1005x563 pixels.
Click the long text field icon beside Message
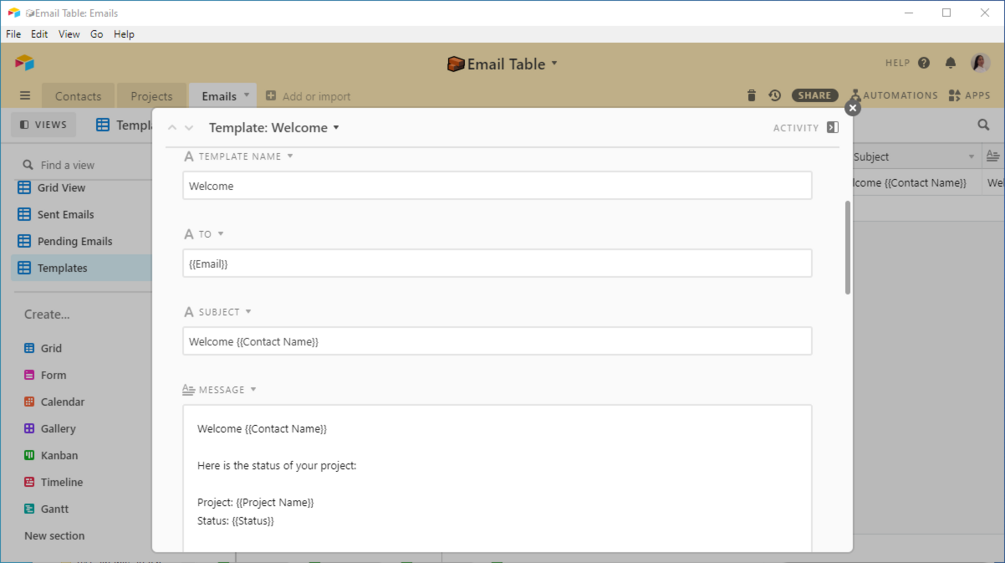[188, 389]
